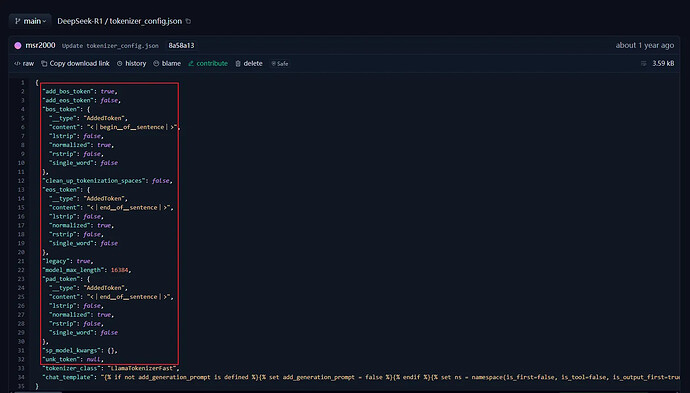Viewport: 690px width, 393px height.
Task: Open blame view
Action: point(167,63)
